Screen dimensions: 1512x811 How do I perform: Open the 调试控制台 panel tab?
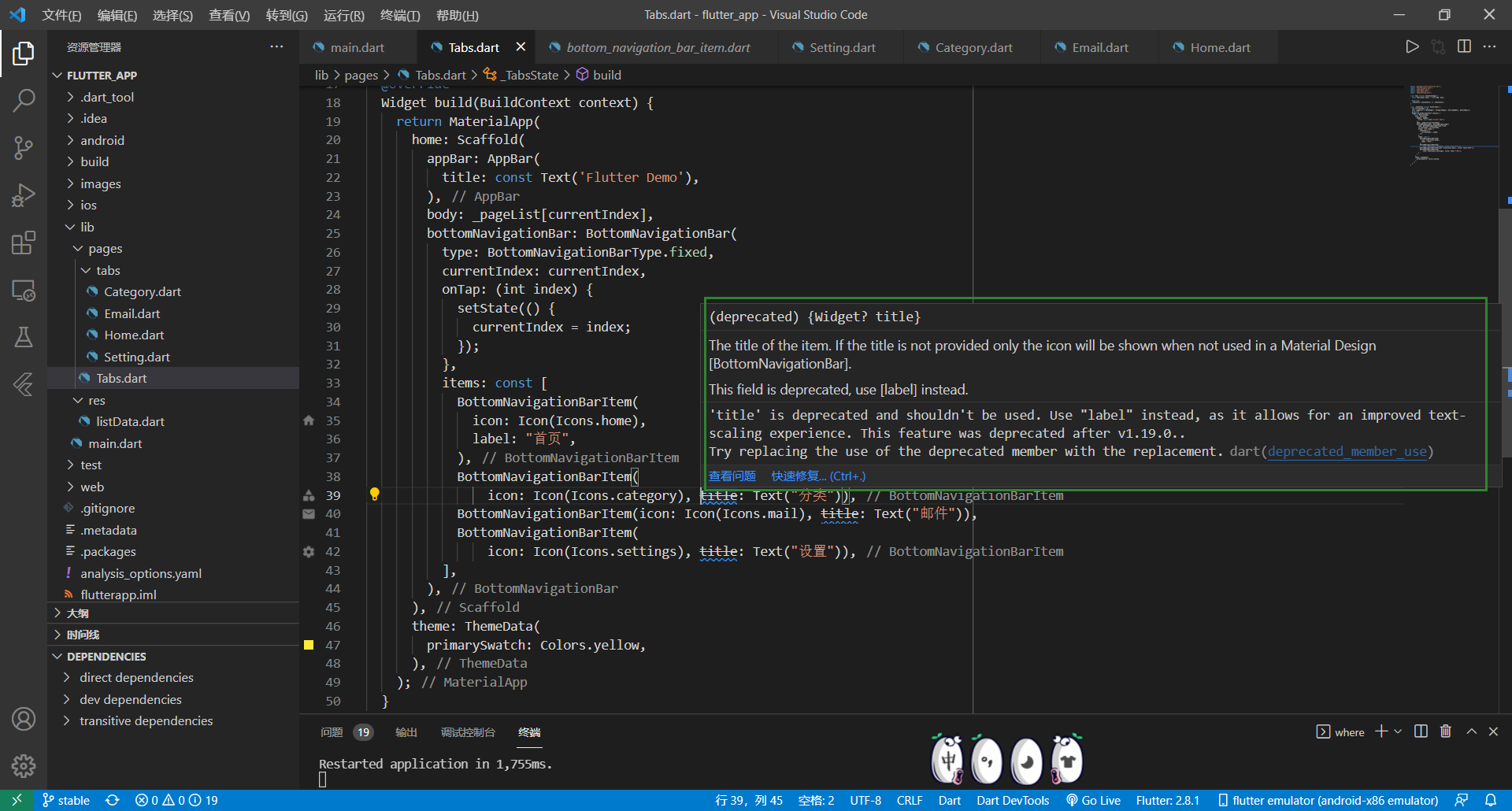pos(467,732)
